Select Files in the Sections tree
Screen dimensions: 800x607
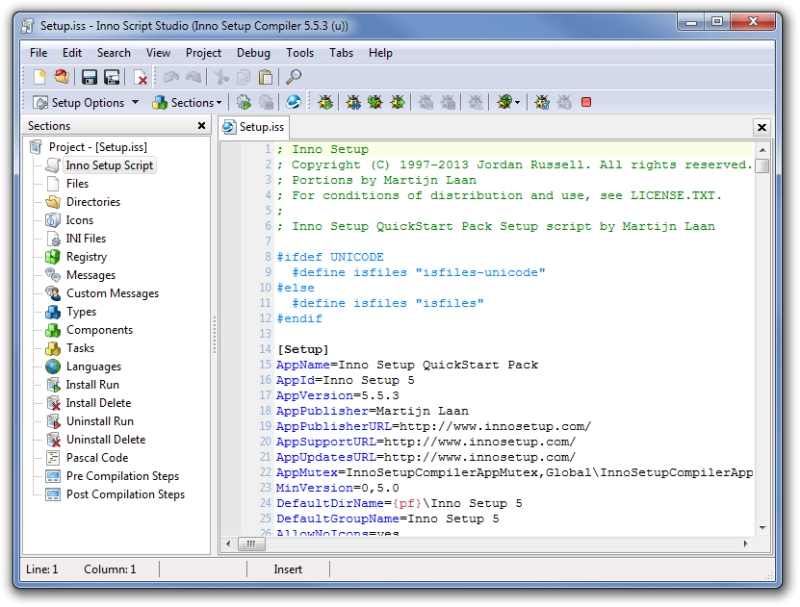(78, 184)
